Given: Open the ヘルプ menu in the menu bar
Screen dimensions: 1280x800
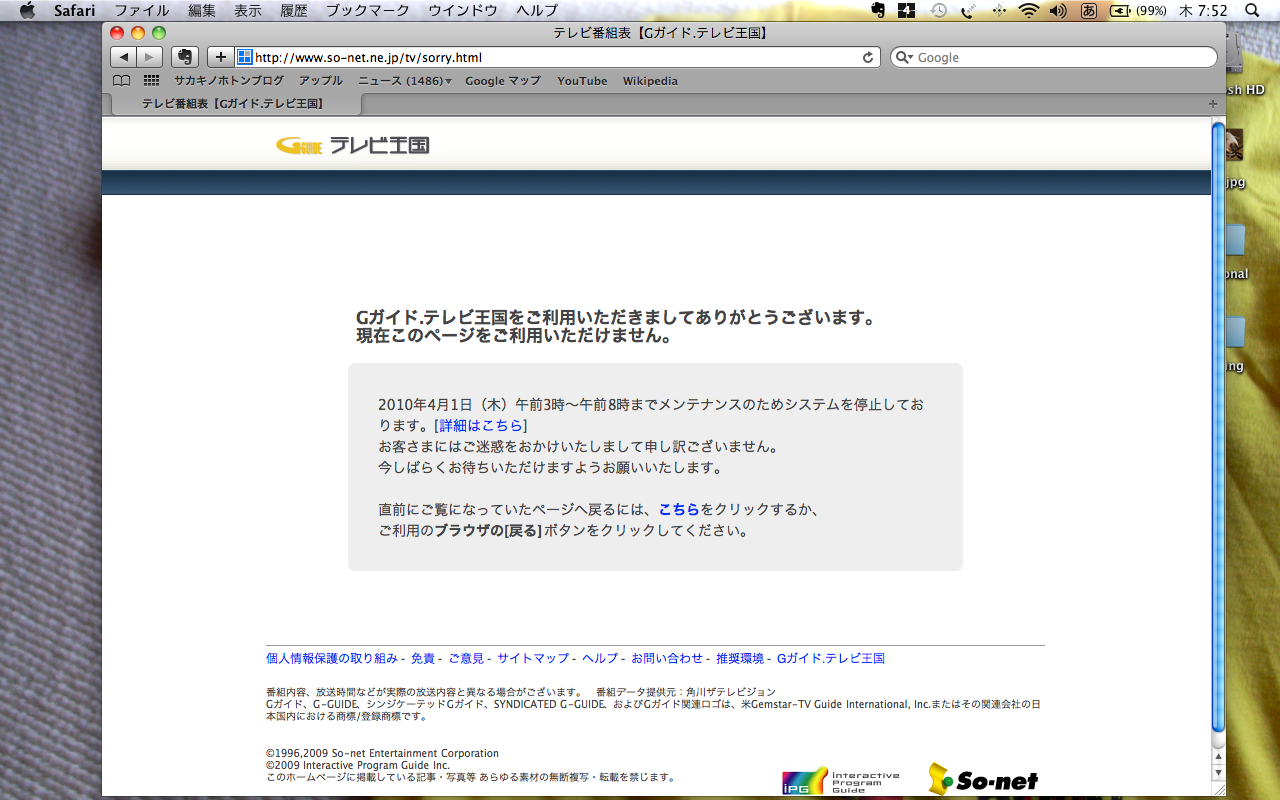Looking at the screenshot, I should [x=537, y=11].
